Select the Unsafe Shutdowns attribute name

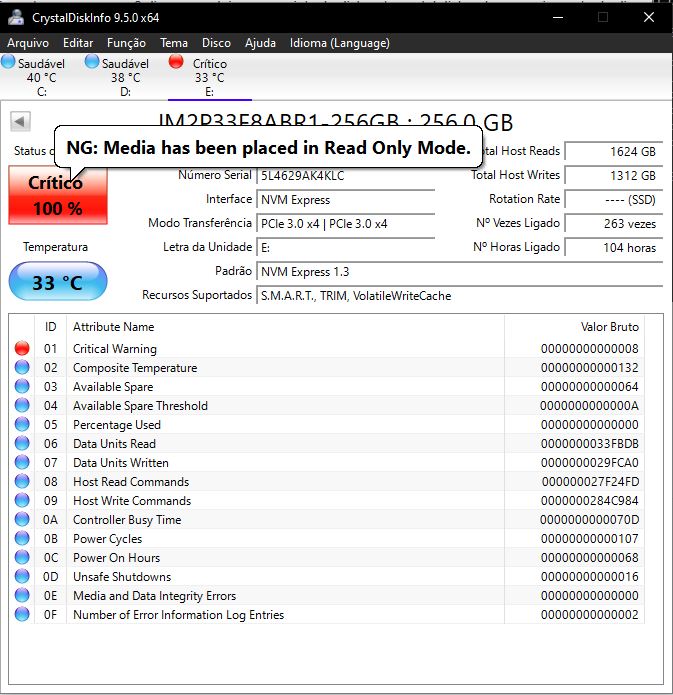122,577
